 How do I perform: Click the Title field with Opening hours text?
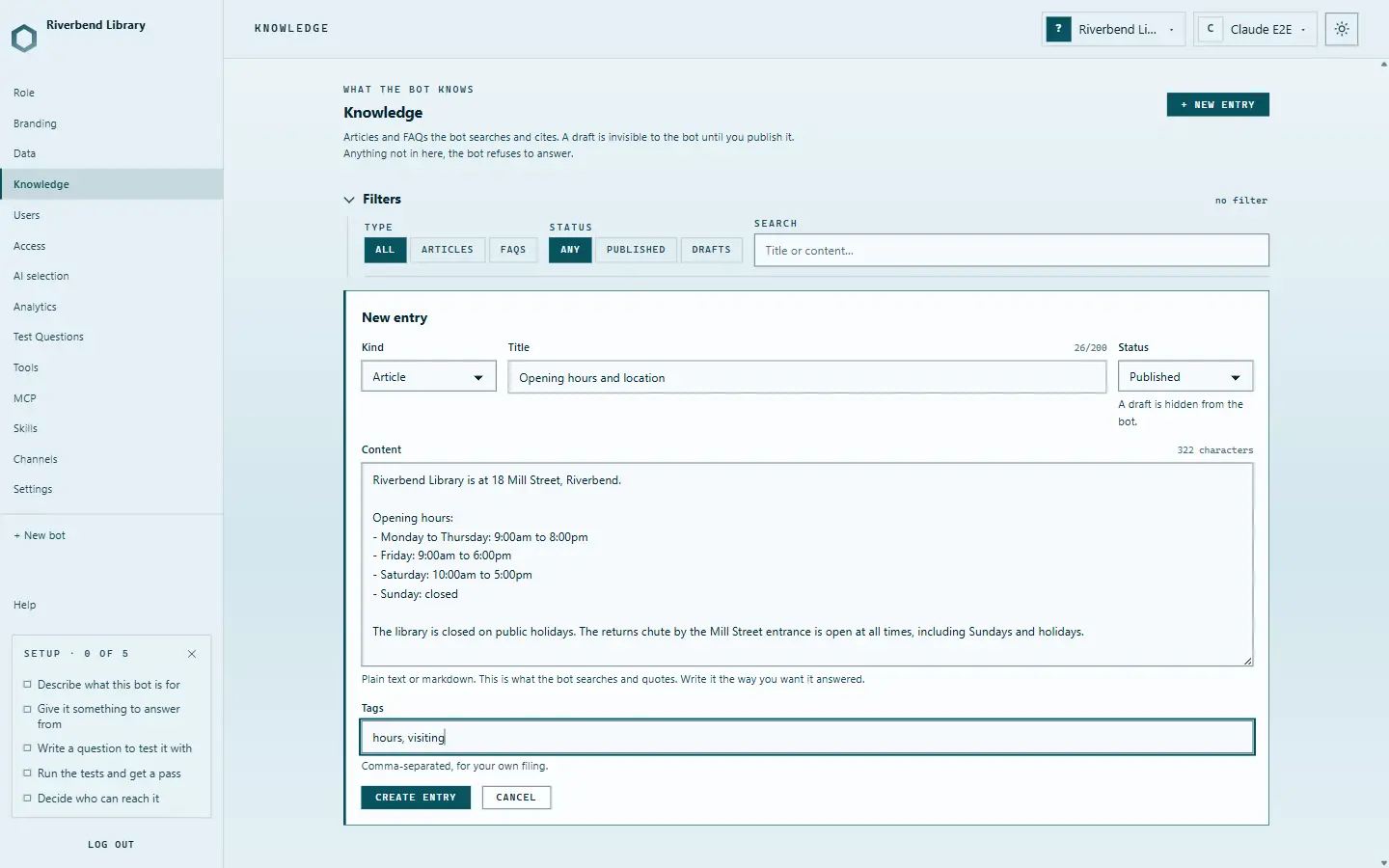[x=807, y=377]
